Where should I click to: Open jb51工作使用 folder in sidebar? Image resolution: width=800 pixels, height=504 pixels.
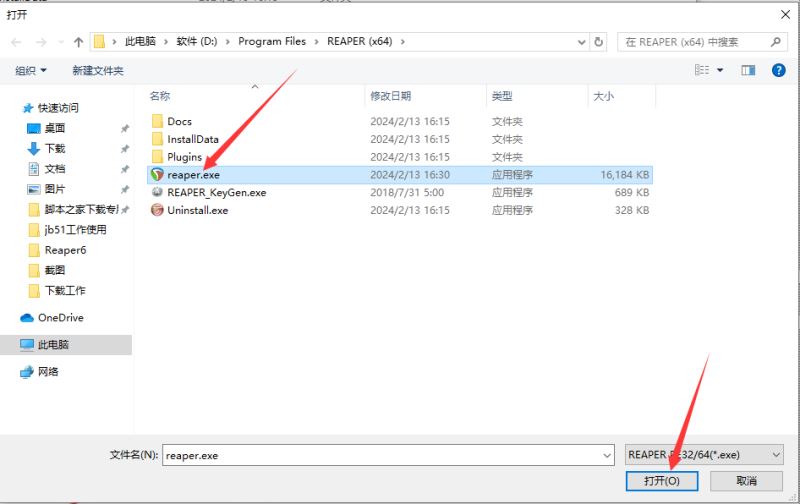(x=76, y=230)
